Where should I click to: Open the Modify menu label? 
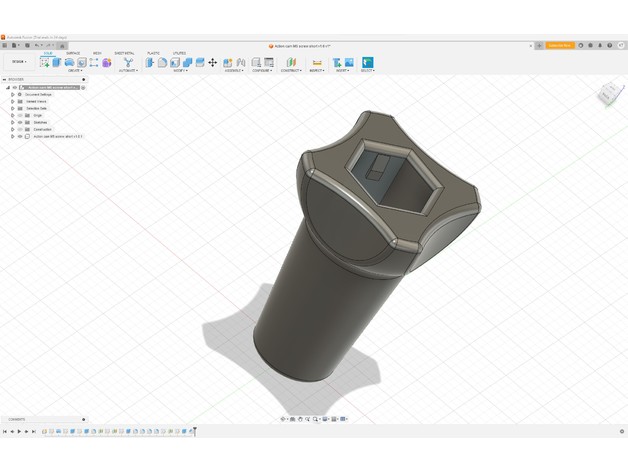click(x=182, y=71)
